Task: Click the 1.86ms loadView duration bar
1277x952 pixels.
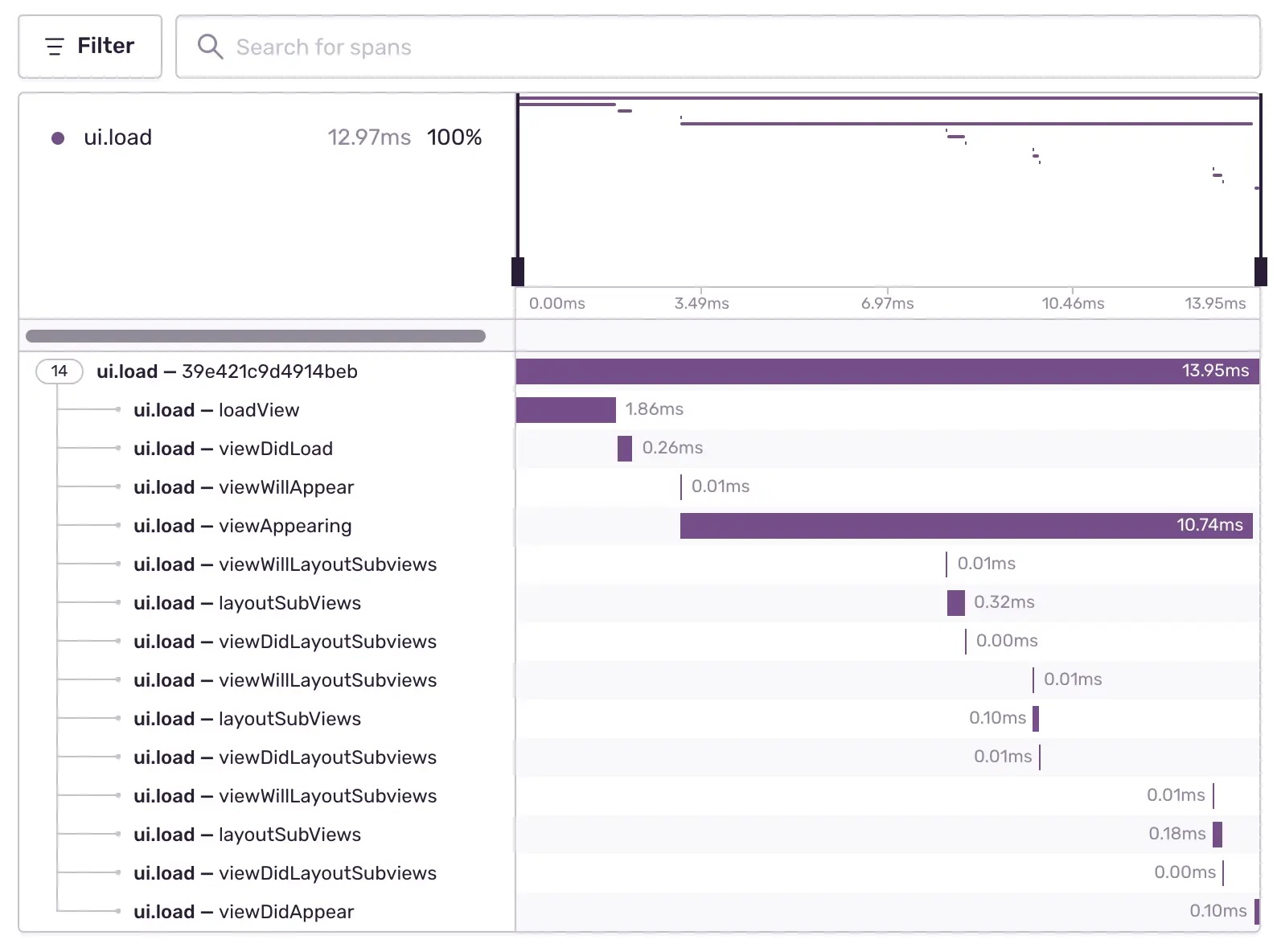Action: tap(565, 410)
